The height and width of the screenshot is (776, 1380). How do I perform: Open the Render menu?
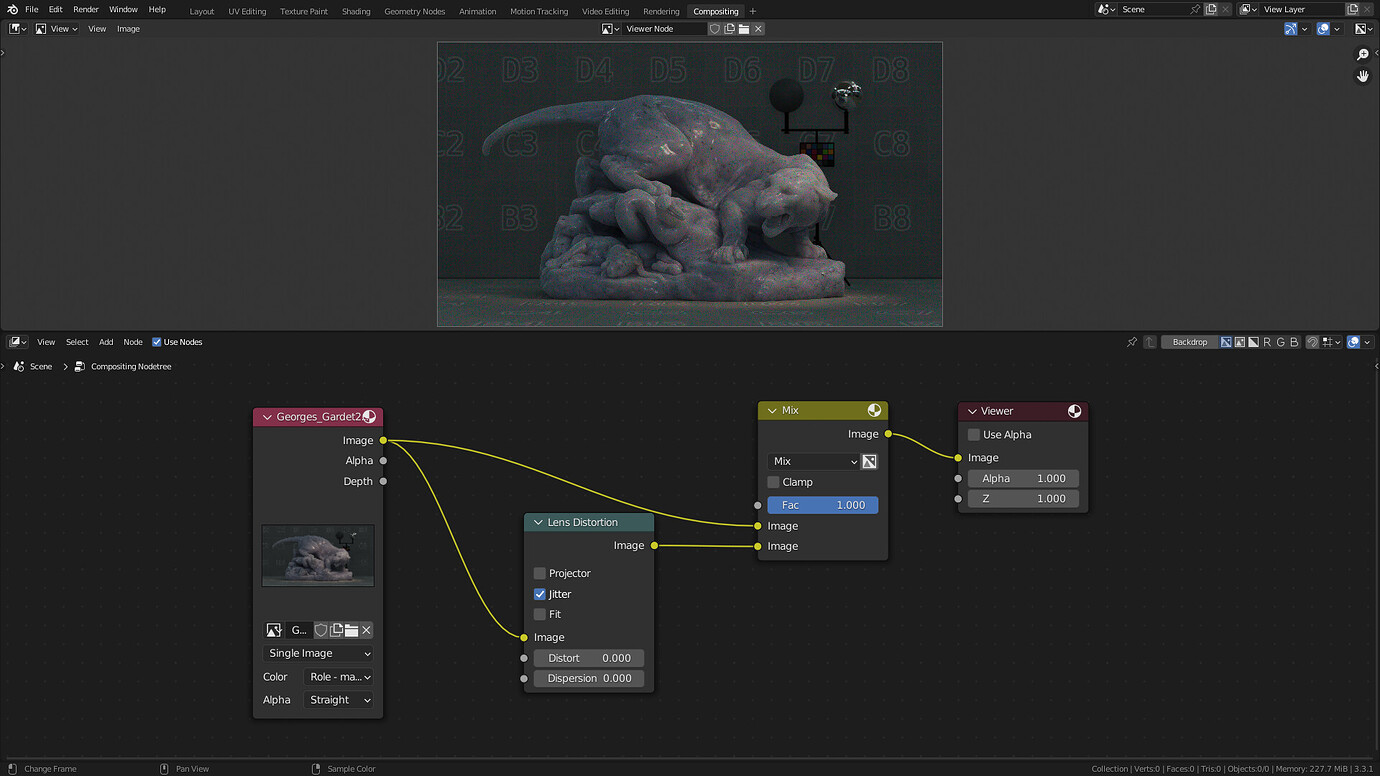coord(86,9)
